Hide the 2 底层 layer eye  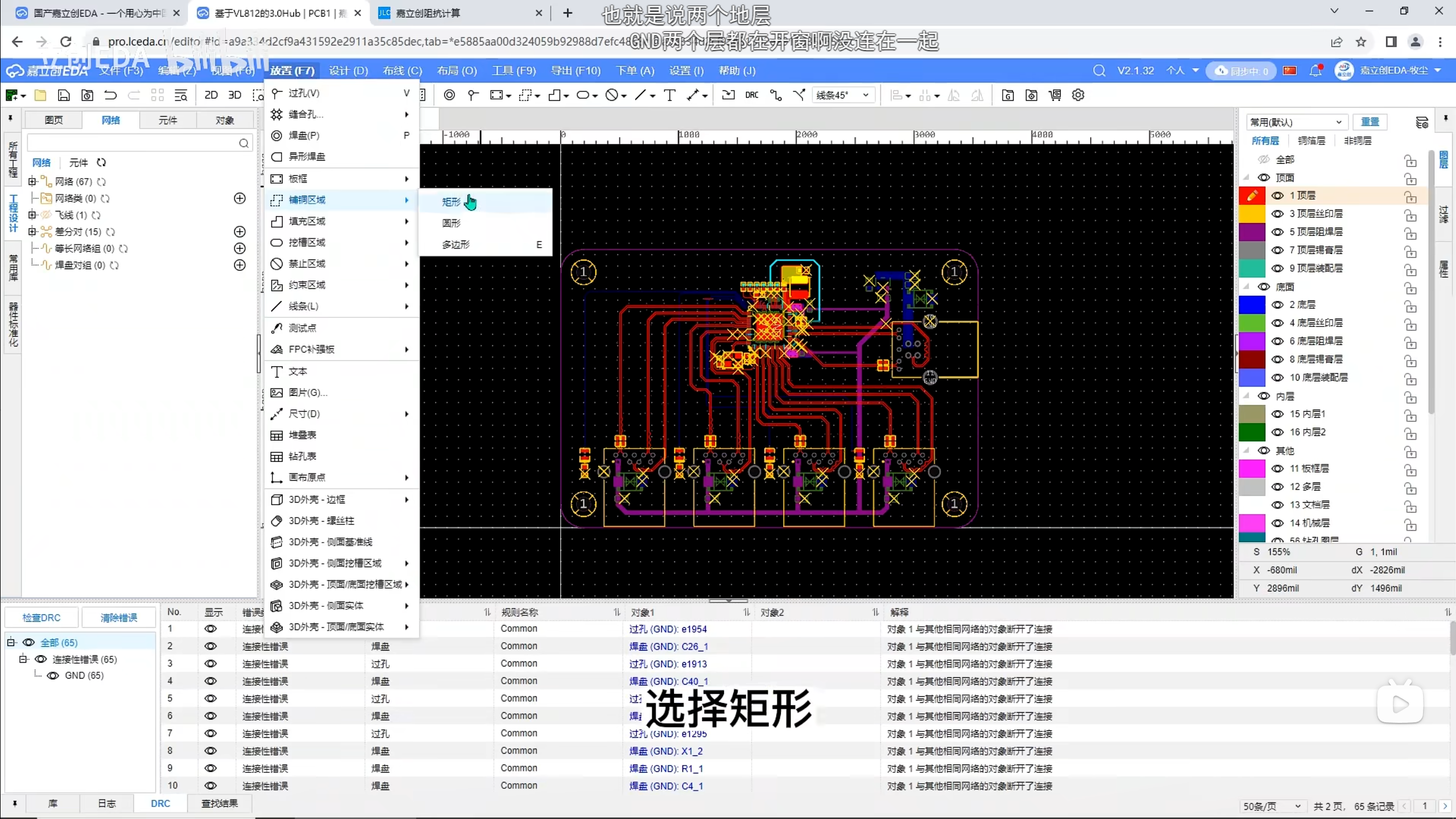pyautogui.click(x=1277, y=305)
